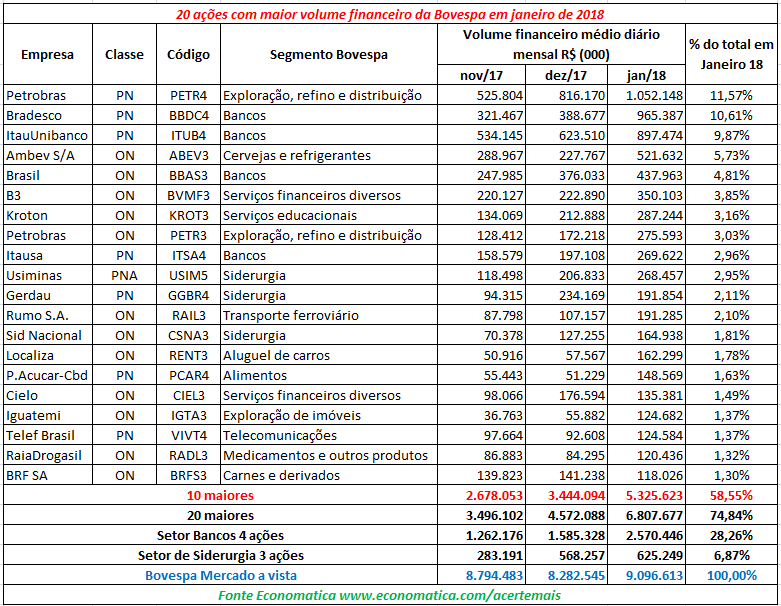Click the Alimentos segment cell
Screen dimensions: 781x606
point(329,375)
